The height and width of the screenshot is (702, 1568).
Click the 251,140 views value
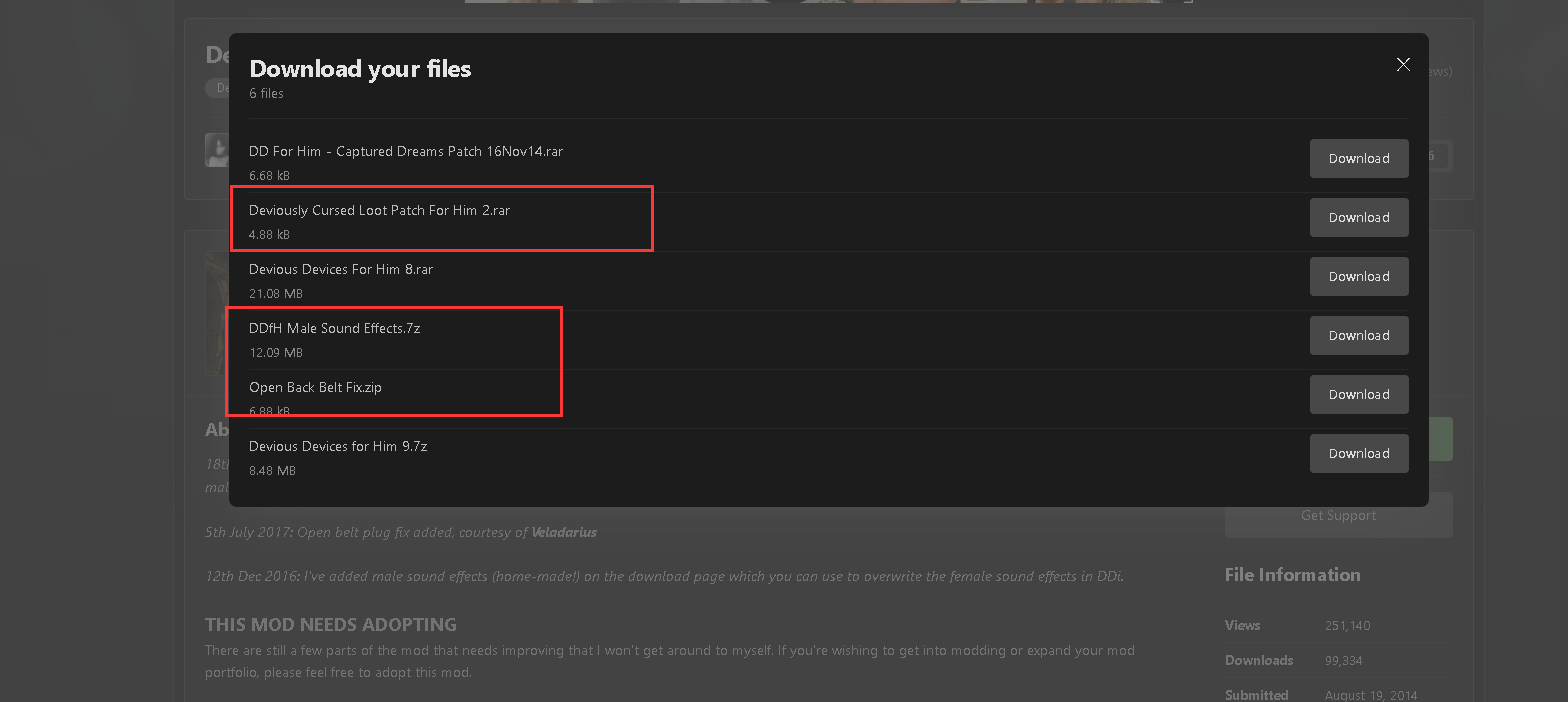(x=1347, y=626)
